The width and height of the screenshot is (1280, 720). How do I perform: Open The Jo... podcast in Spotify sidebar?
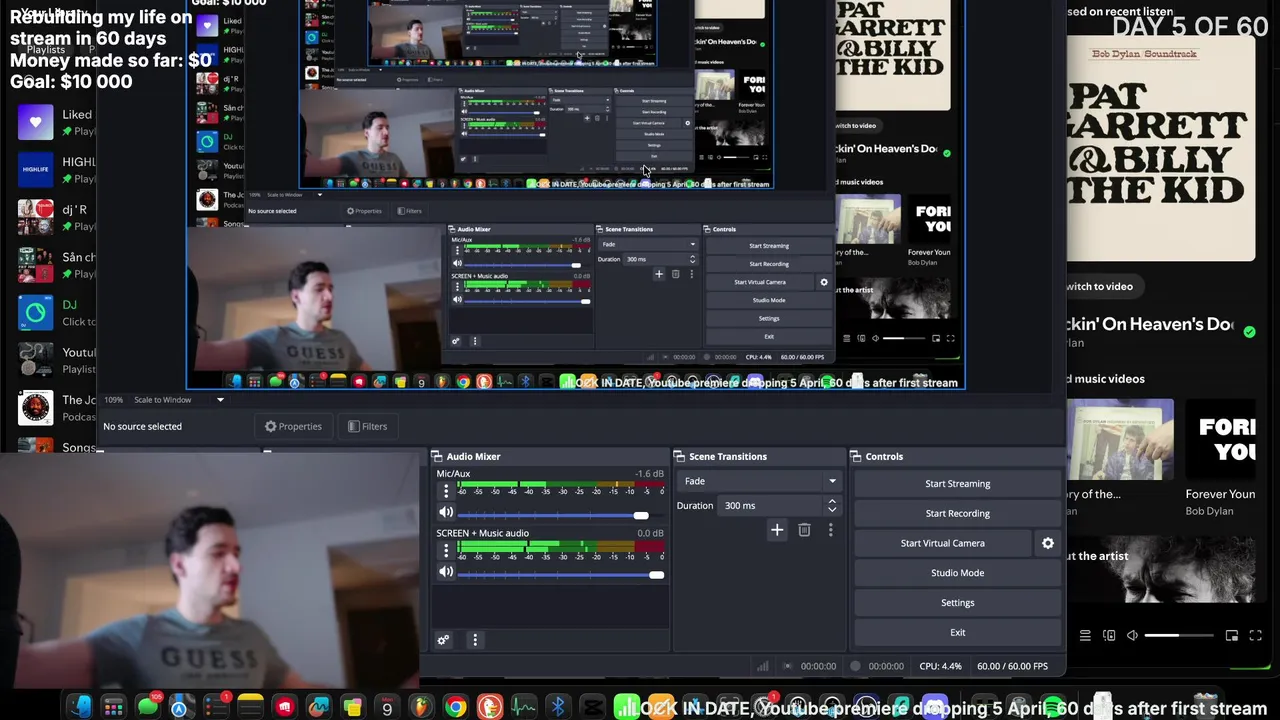tap(58, 408)
